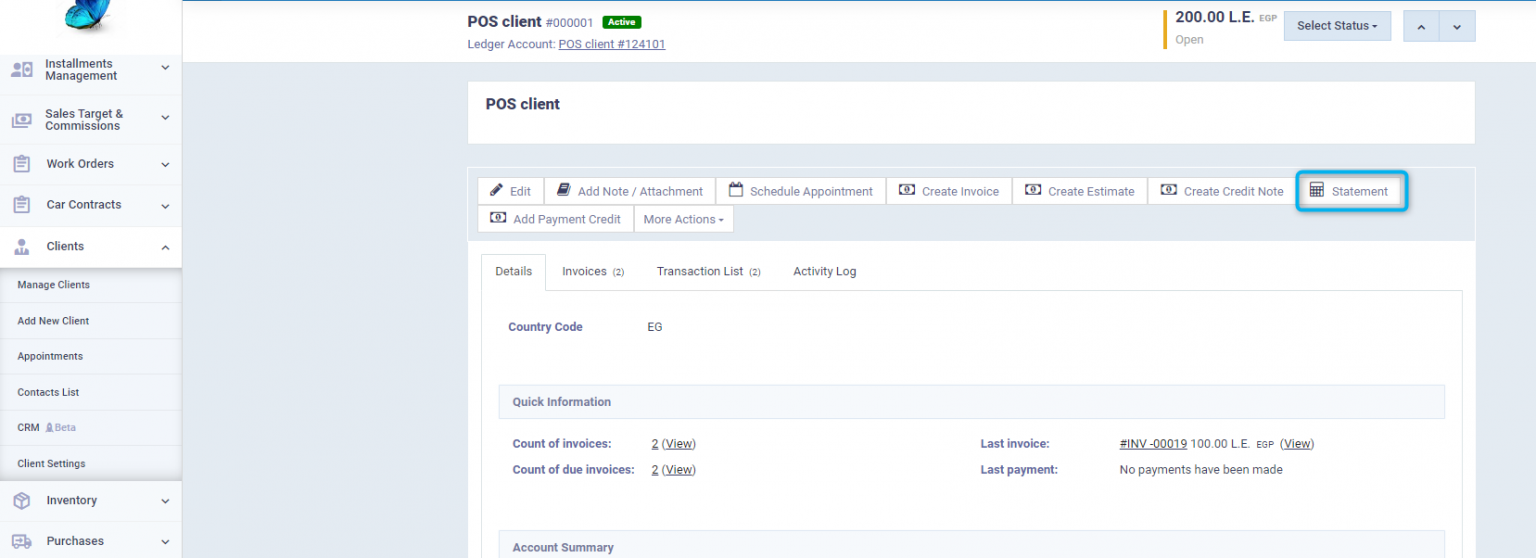Expand the Inventory menu chevron
1536x558 pixels.
click(165, 501)
